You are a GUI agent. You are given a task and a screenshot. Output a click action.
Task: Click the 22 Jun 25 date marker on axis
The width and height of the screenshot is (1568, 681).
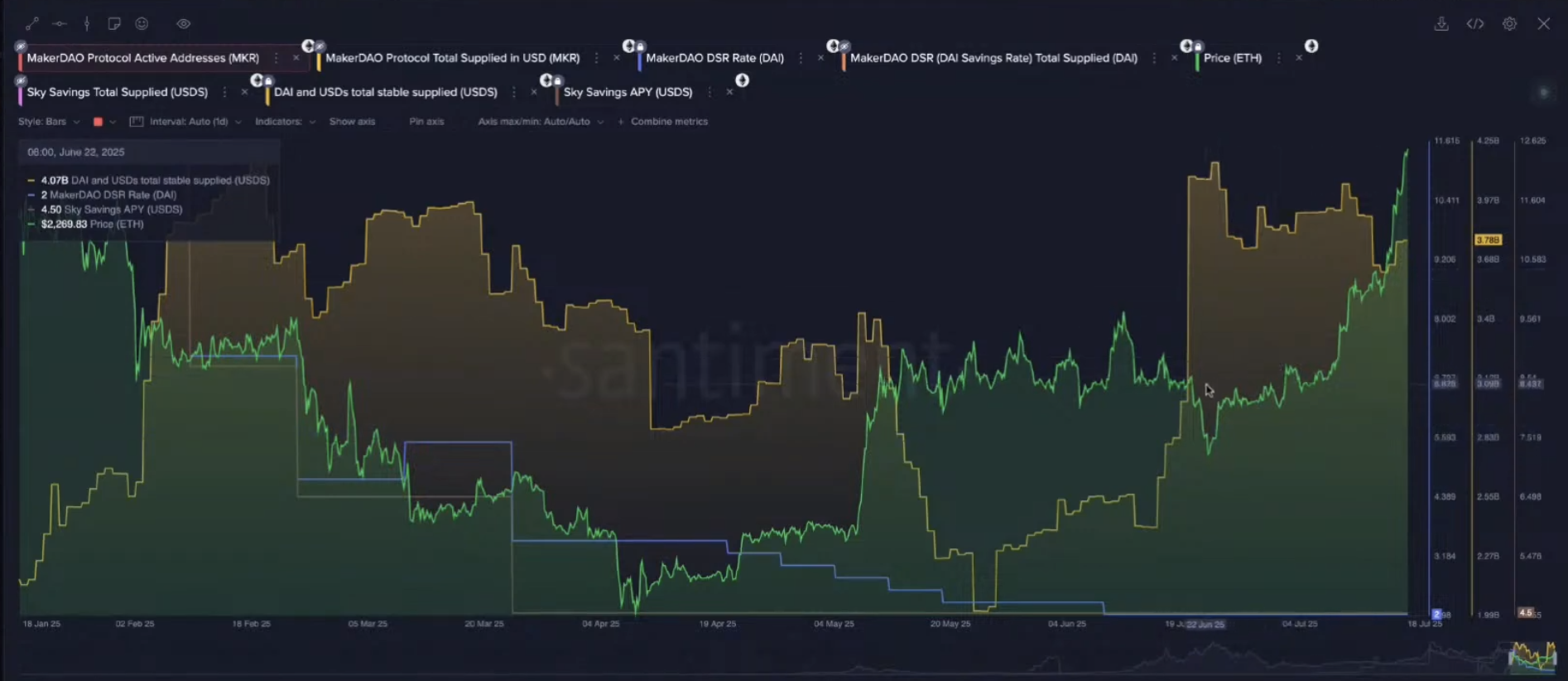click(1205, 625)
